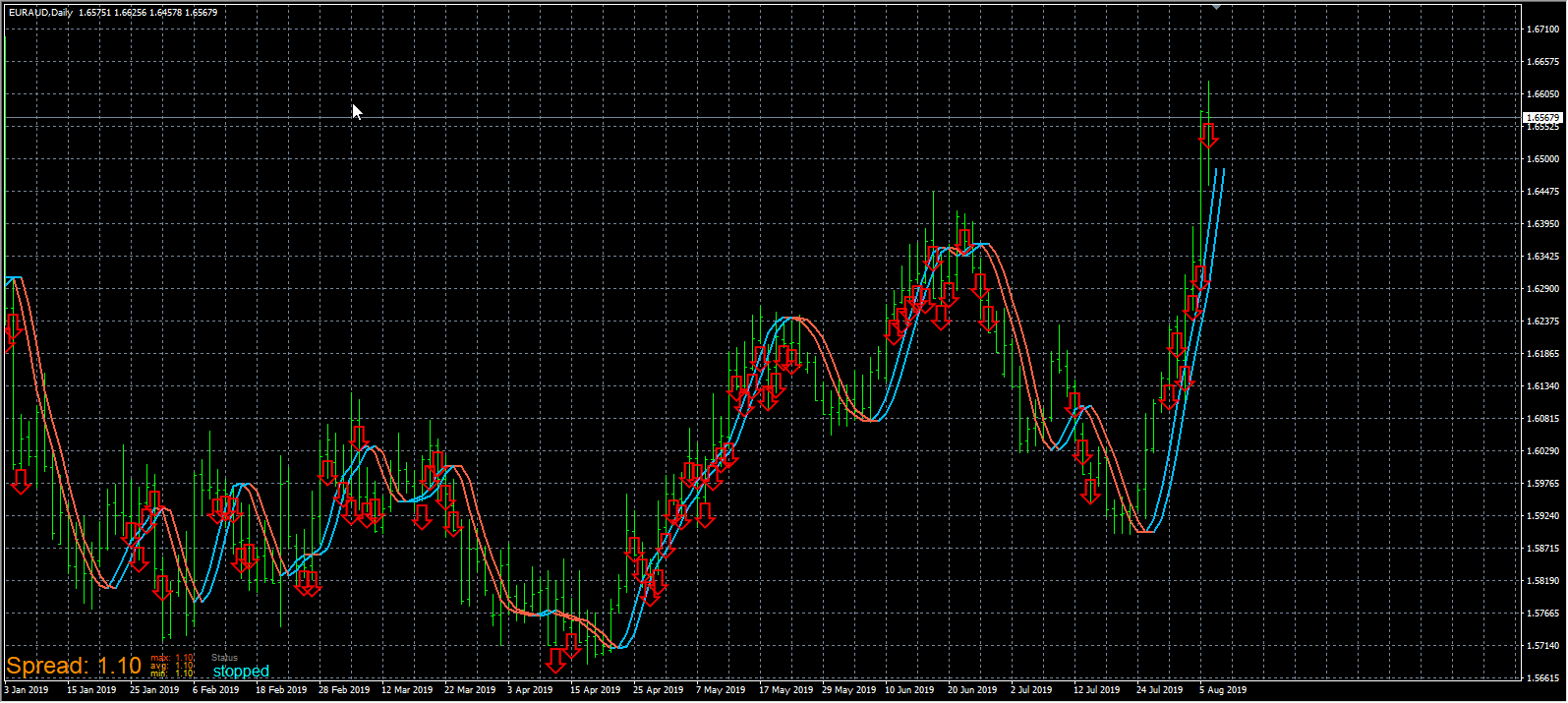
Task: Click the 1.67100 price scale label
Action: 1543,29
